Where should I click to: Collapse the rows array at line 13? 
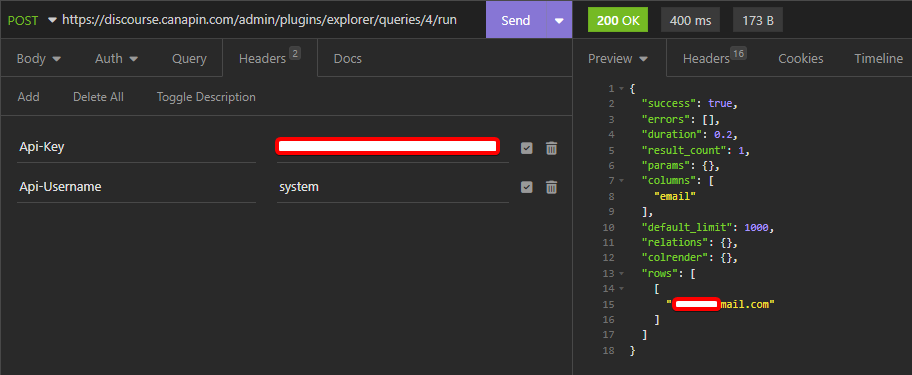click(x=622, y=273)
